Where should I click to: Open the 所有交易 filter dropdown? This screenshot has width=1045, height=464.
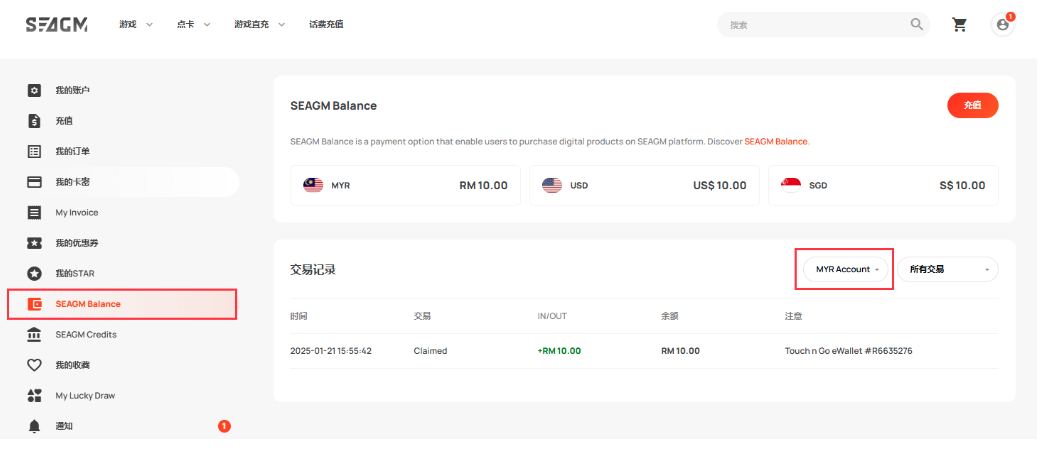tap(947, 269)
